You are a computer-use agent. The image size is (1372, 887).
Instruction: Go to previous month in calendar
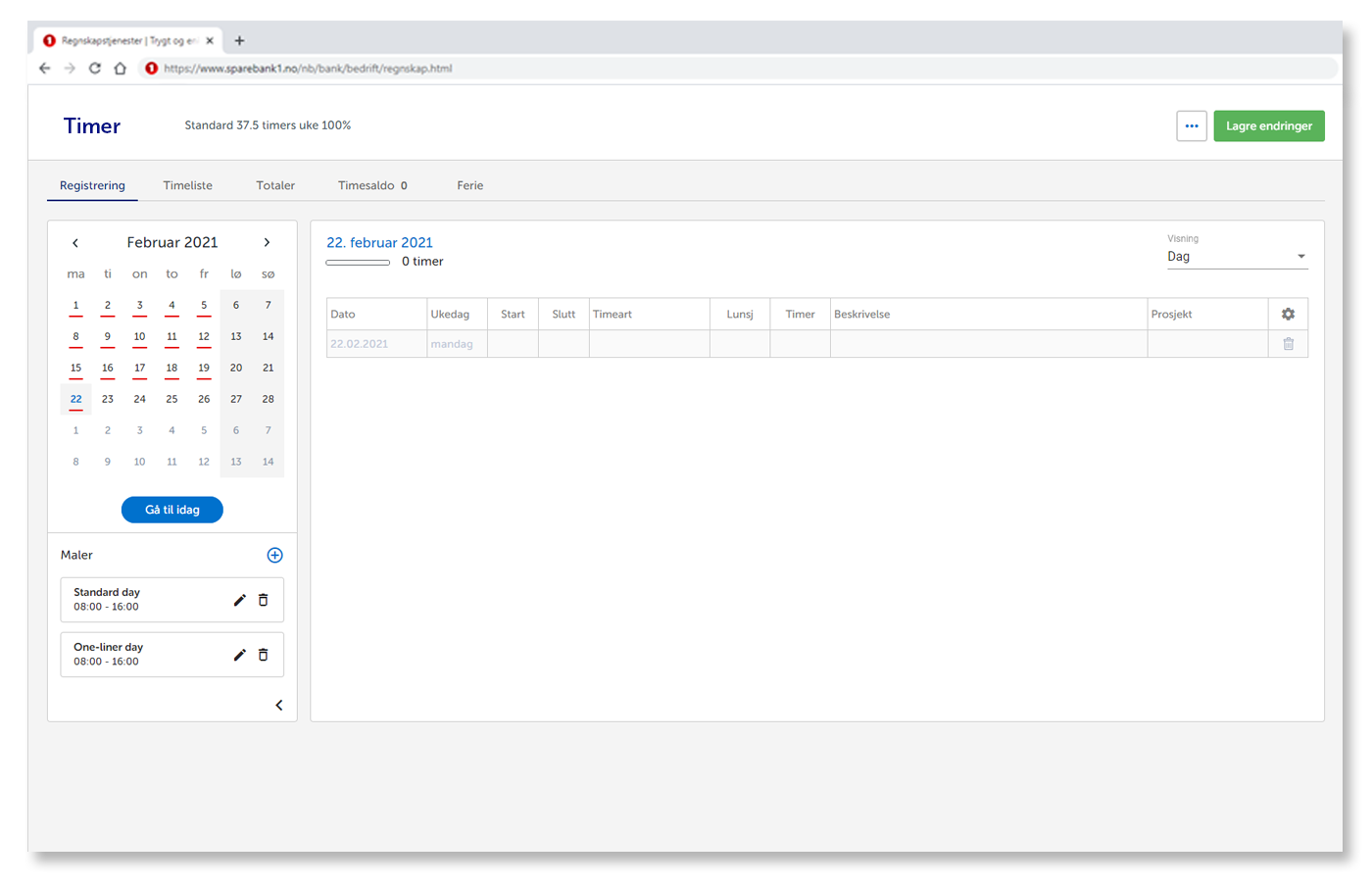75,243
